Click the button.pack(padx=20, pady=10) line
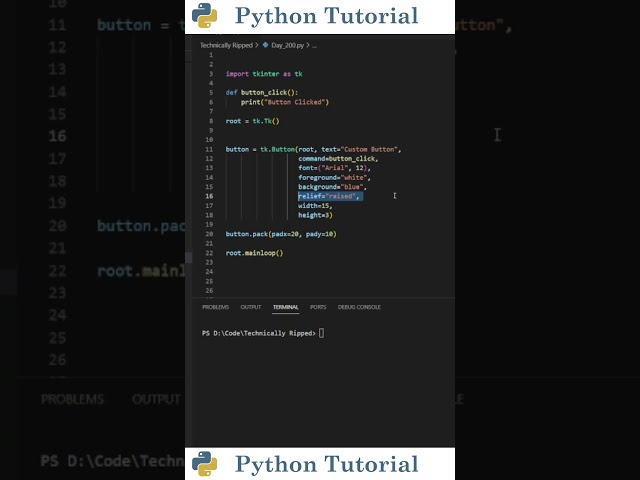This screenshot has height=480, width=640. (281, 234)
